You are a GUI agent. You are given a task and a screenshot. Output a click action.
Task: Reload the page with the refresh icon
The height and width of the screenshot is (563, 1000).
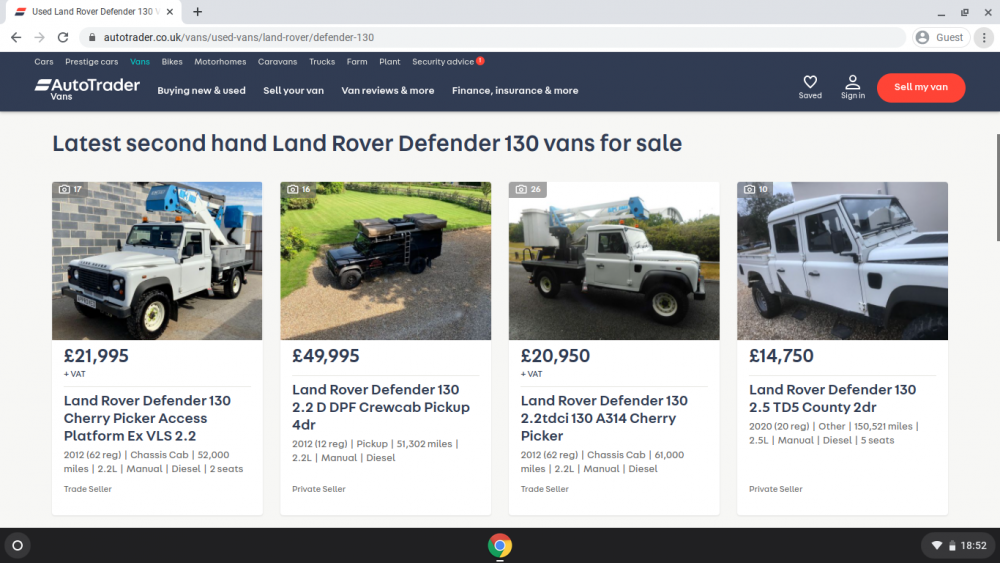(x=62, y=37)
